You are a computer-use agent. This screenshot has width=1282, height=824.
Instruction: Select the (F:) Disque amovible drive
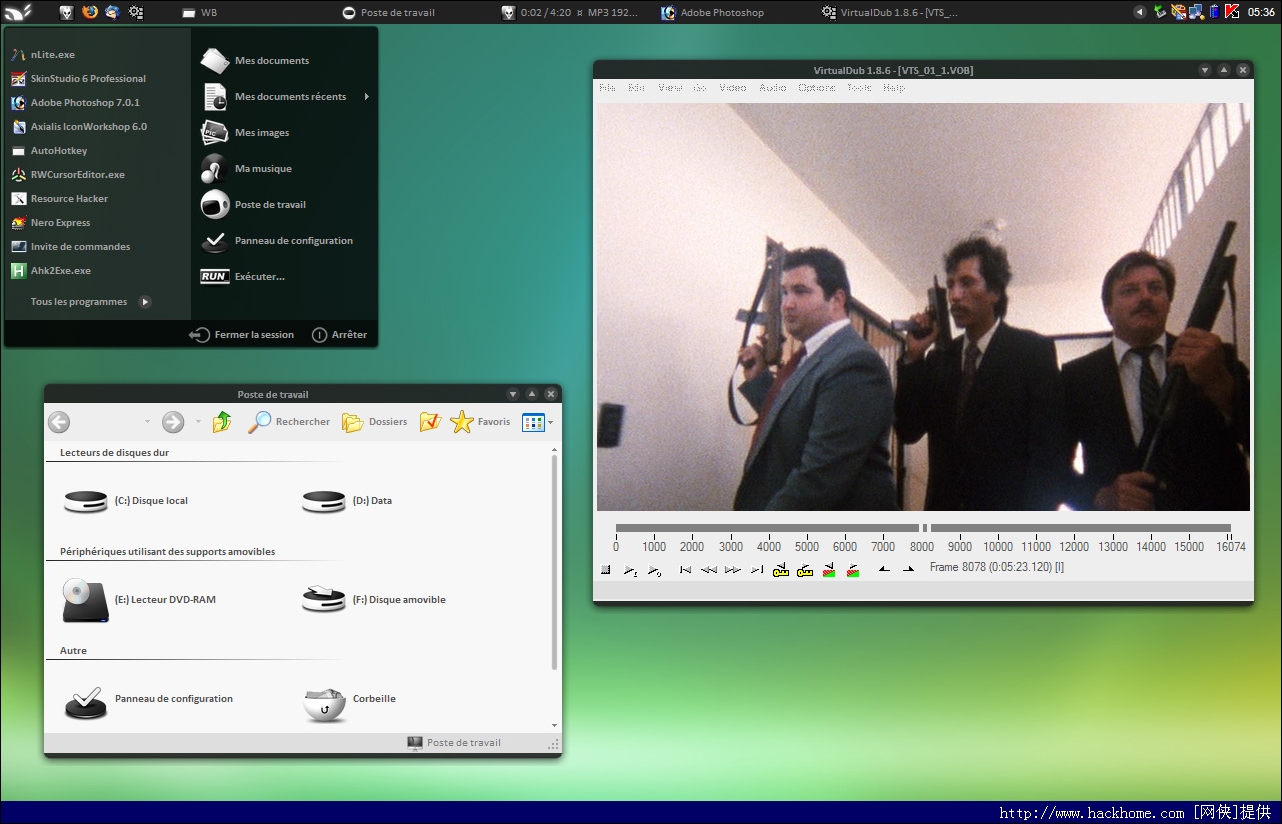(x=374, y=600)
